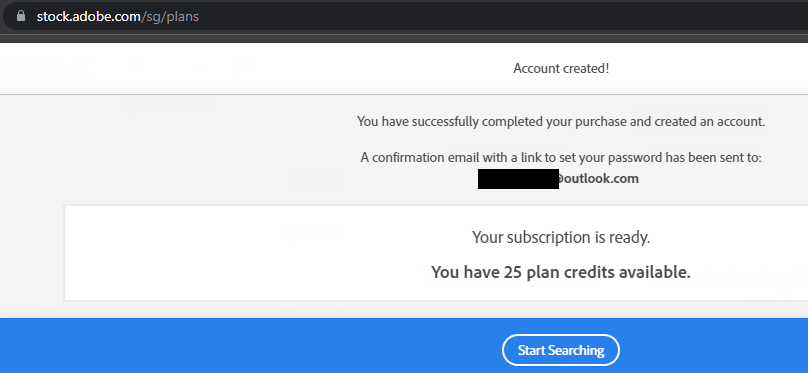Click the 'Account created!' heading

click(561, 69)
